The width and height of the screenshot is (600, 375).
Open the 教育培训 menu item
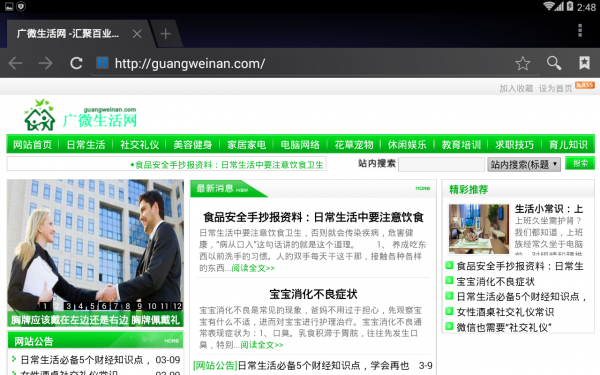(461, 145)
